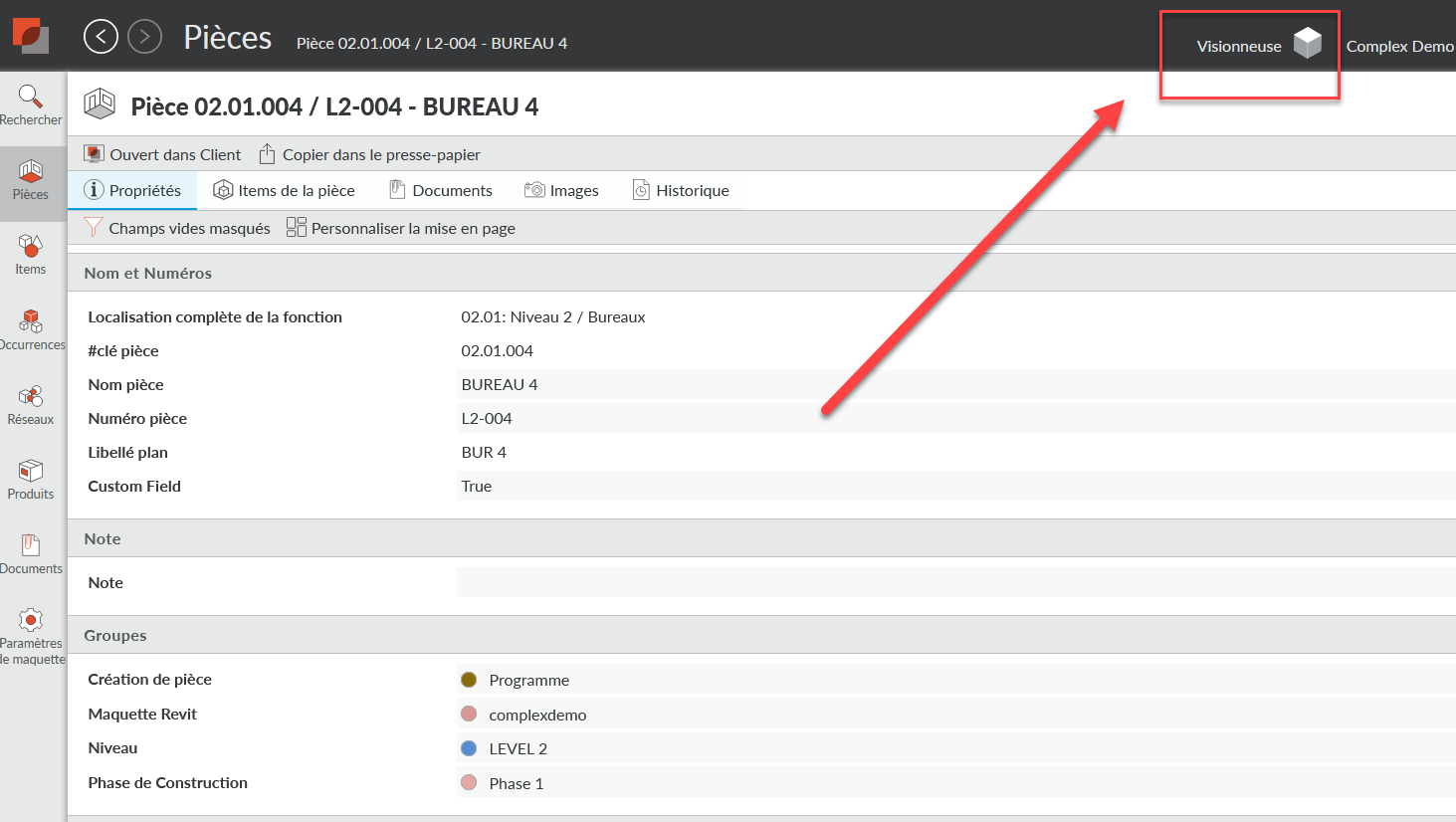The height and width of the screenshot is (822, 1456).
Task: Click Ouvert dans Client button
Action: pyautogui.click(x=163, y=154)
